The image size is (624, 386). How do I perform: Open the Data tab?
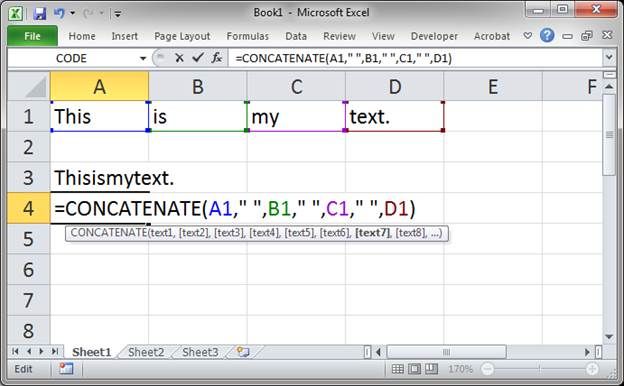(x=296, y=36)
